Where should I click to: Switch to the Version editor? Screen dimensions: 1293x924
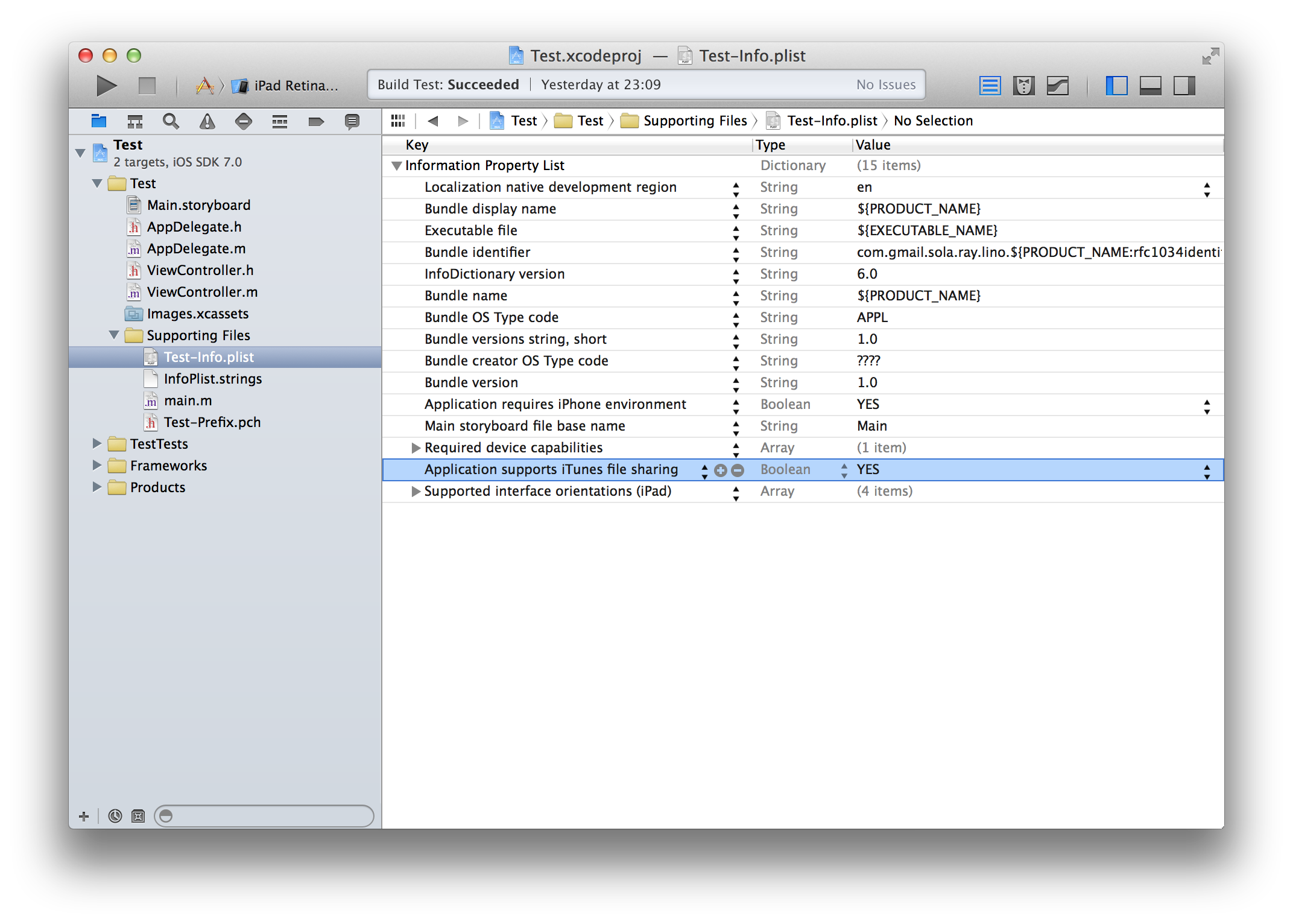click(x=1058, y=85)
